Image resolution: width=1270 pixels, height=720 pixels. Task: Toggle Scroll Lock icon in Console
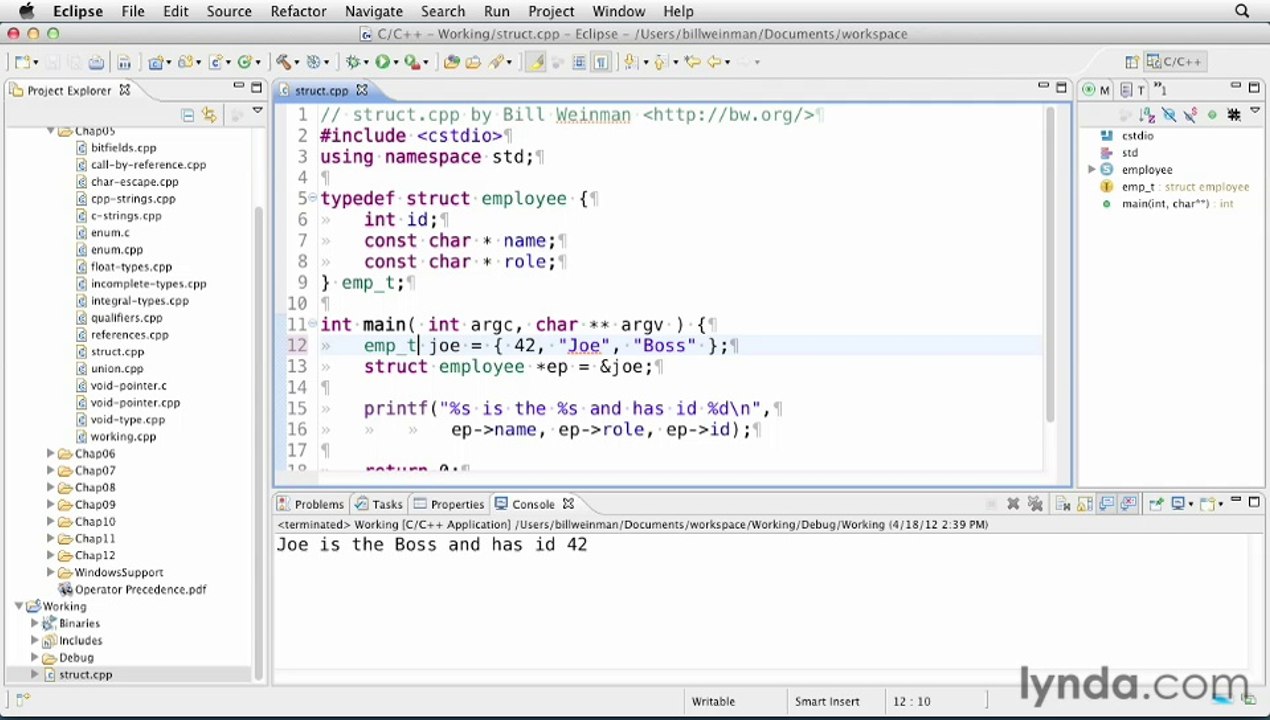pyautogui.click(x=1083, y=503)
